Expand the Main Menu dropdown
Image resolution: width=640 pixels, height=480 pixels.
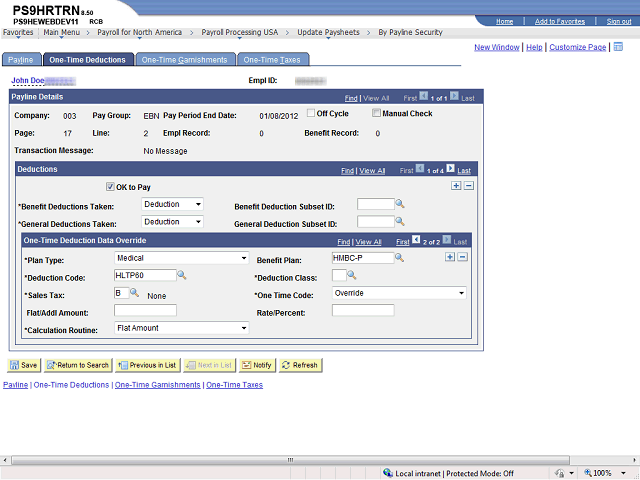[x=62, y=32]
